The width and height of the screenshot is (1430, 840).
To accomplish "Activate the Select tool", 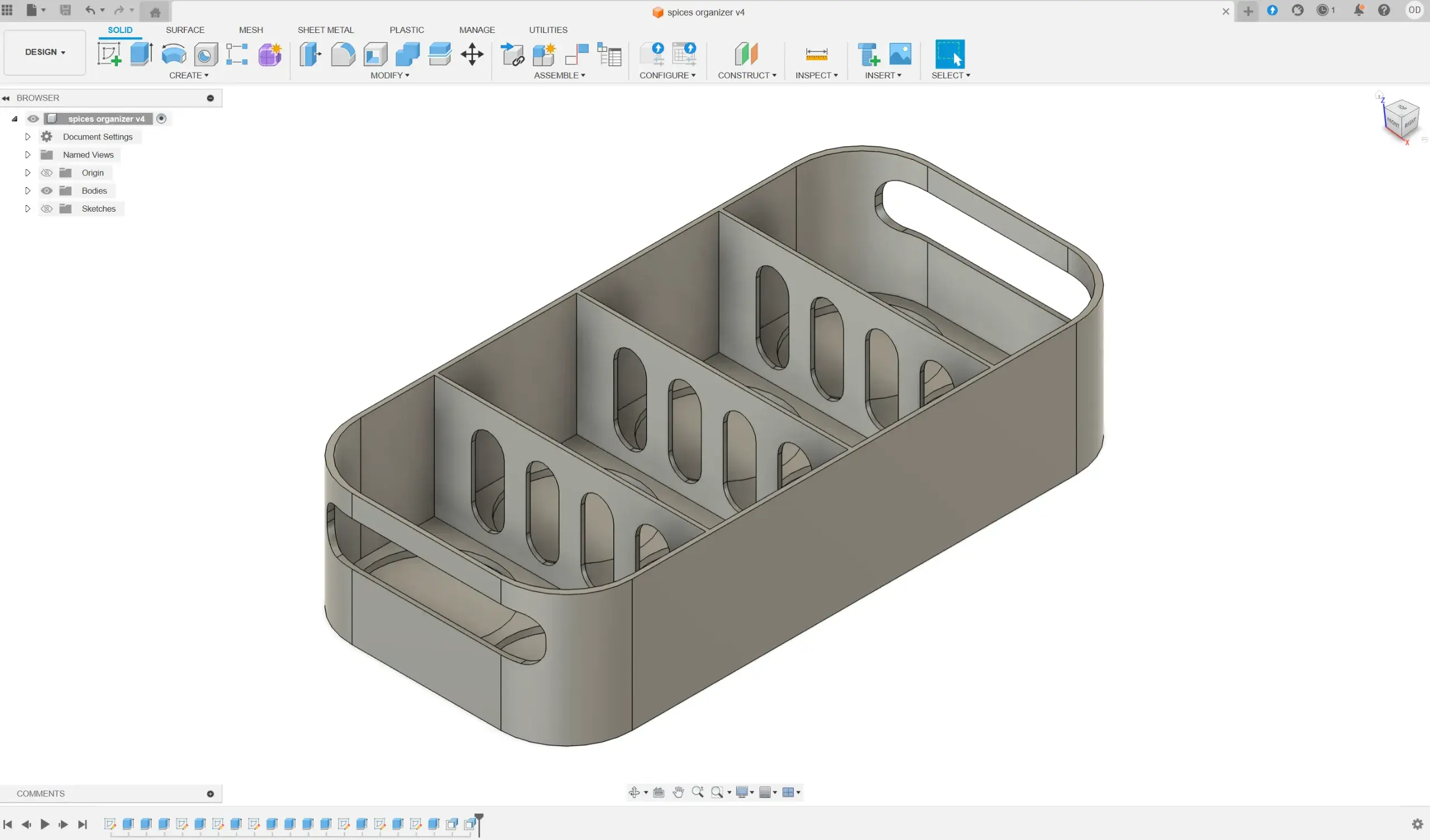I will [x=950, y=55].
